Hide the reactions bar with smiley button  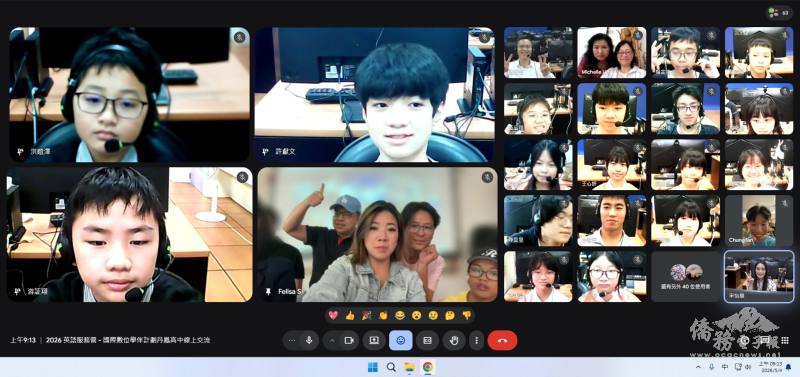401,340
